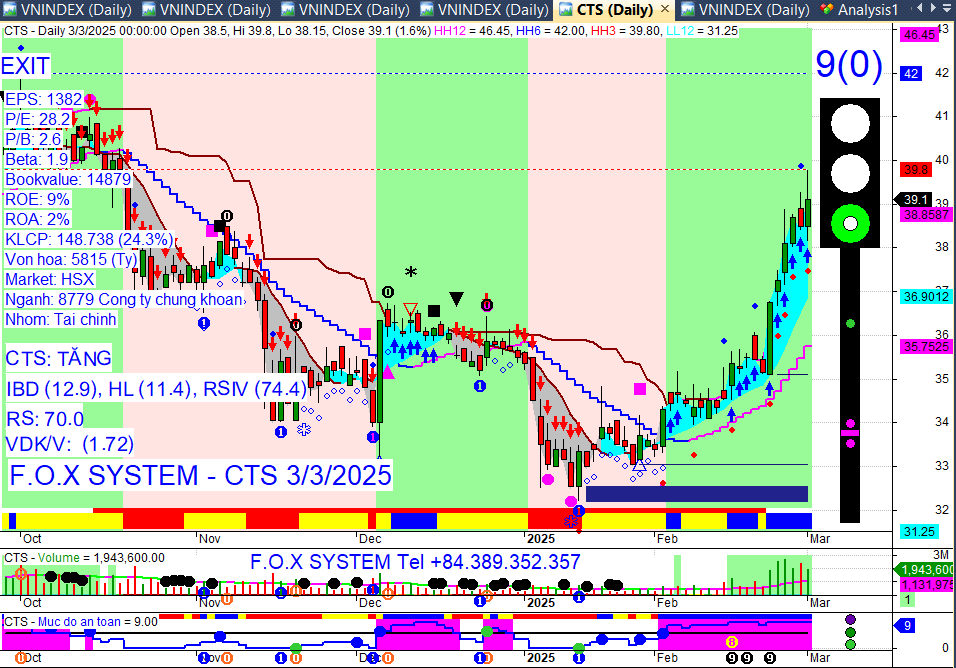956x668 pixels.
Task: Click the Bookvalue: 14879 label
Action: [x=68, y=179]
